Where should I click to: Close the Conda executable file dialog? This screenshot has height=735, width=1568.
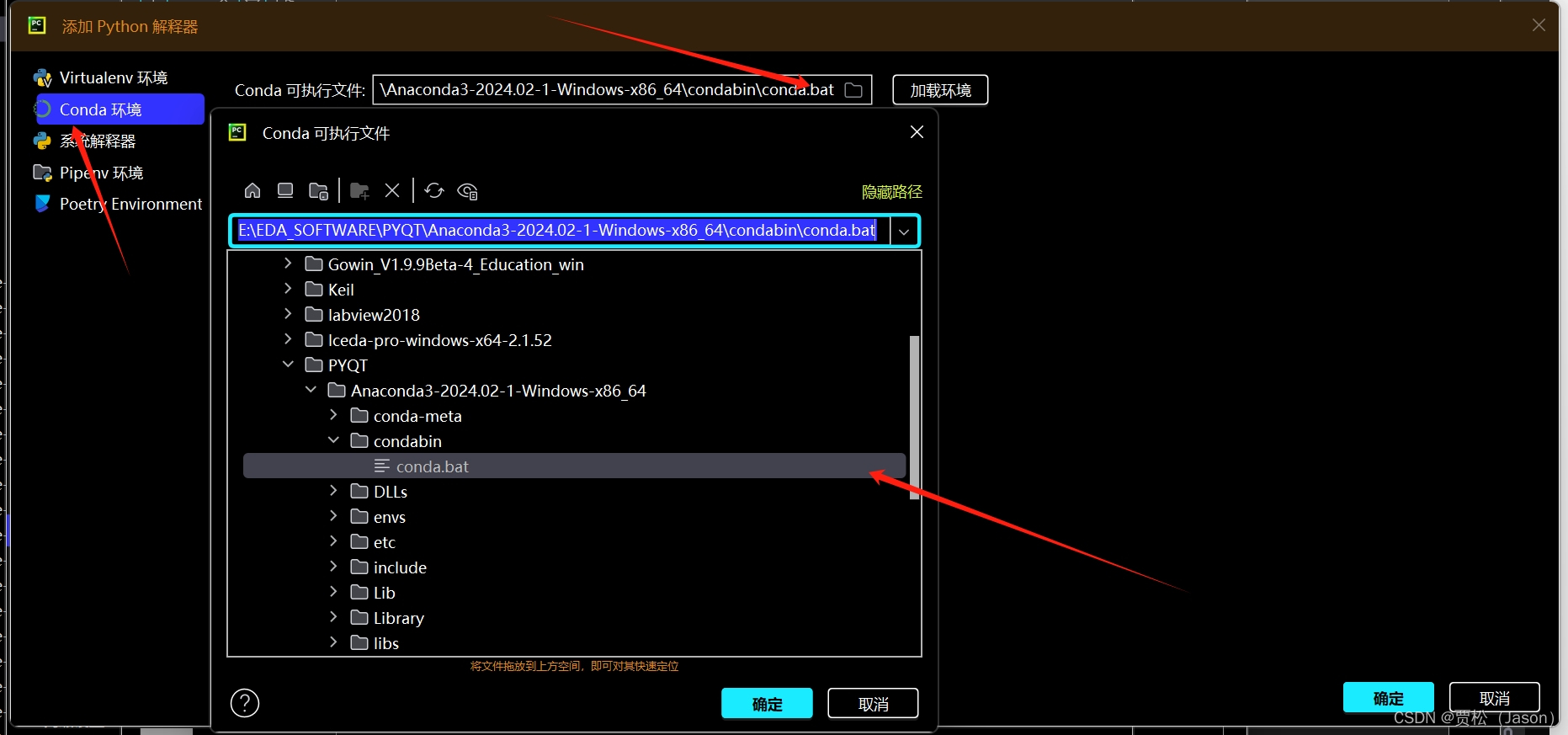(x=917, y=132)
